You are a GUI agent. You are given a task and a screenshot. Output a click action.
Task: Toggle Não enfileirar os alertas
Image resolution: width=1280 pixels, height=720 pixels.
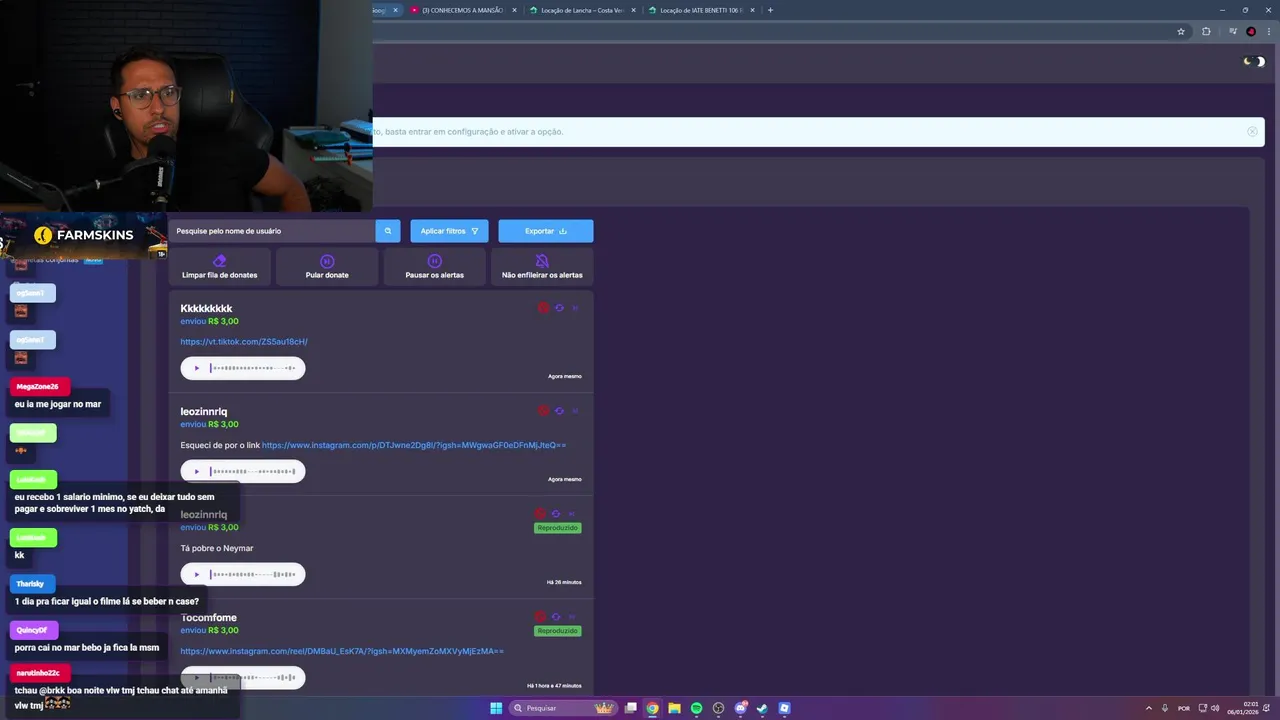542,266
